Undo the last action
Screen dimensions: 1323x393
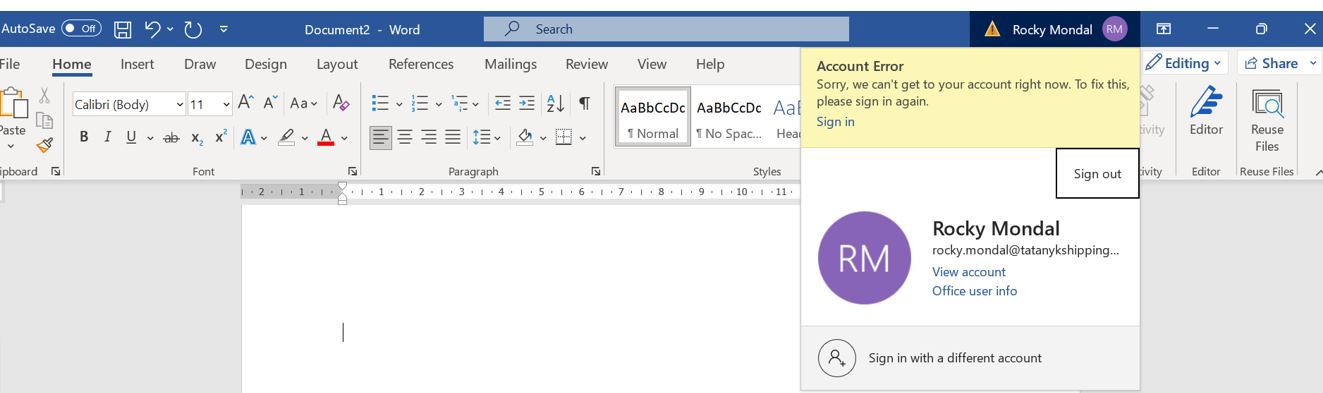(153, 29)
